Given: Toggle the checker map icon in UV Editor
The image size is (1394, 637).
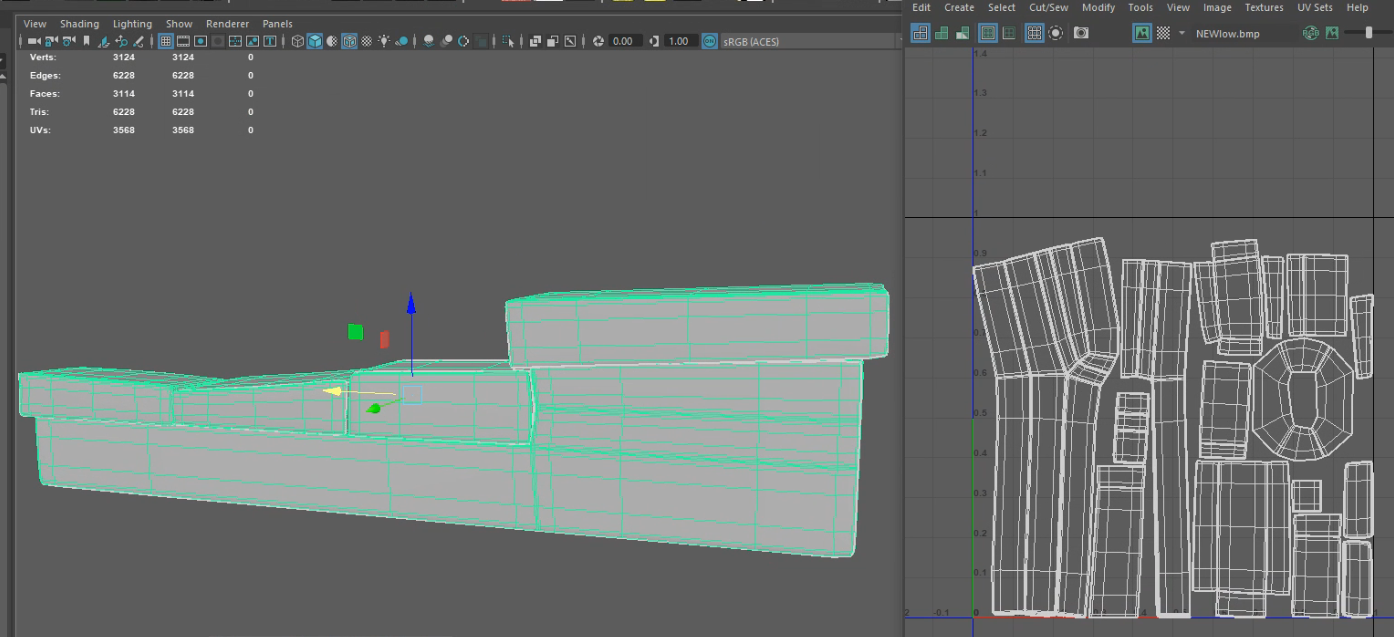Looking at the screenshot, I should tap(1163, 33).
